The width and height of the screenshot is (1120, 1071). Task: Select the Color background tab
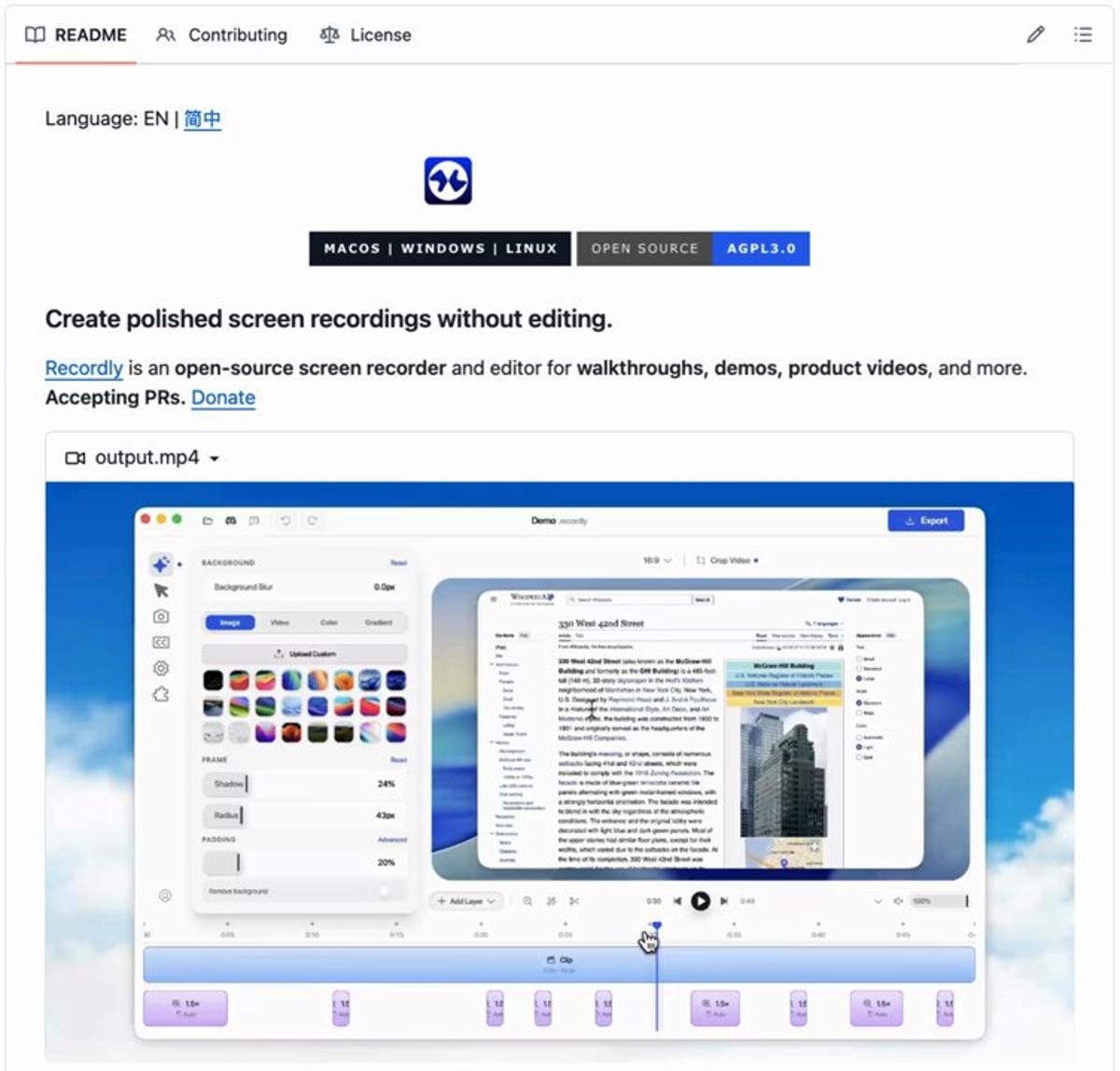click(x=329, y=622)
